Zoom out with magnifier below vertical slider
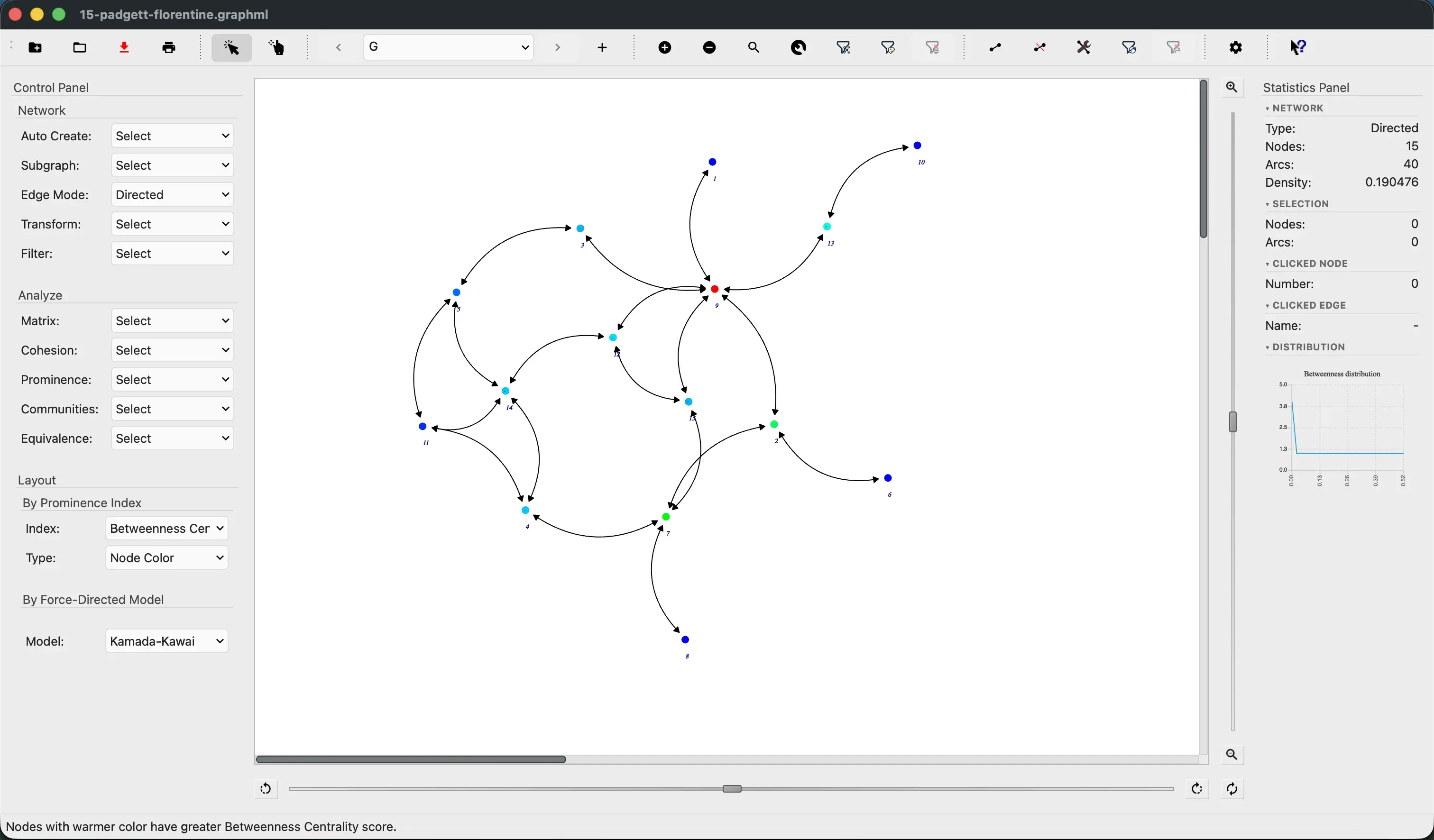Image resolution: width=1434 pixels, height=840 pixels. 1232,755
